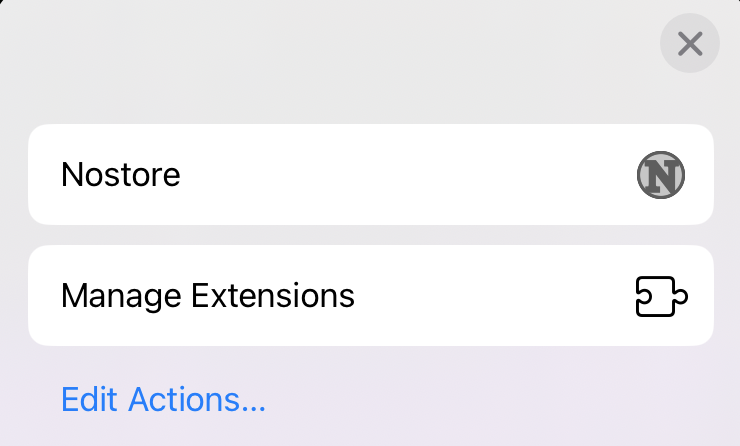Tap the puzzle icon beside Manage Extensions

click(x=661, y=296)
